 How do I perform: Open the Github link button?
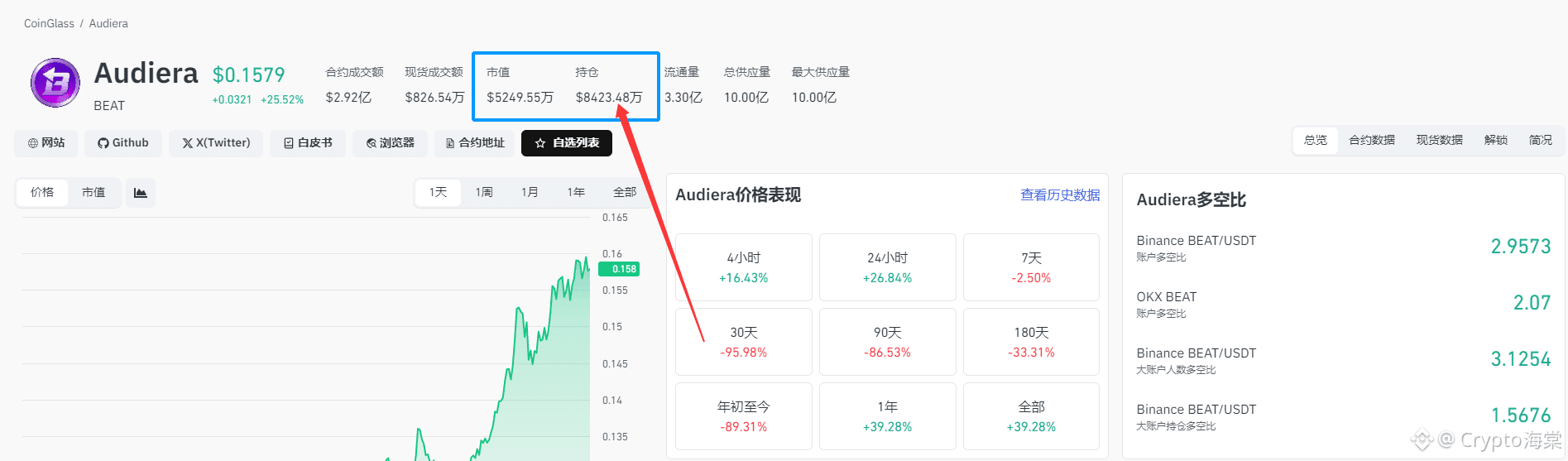(123, 143)
